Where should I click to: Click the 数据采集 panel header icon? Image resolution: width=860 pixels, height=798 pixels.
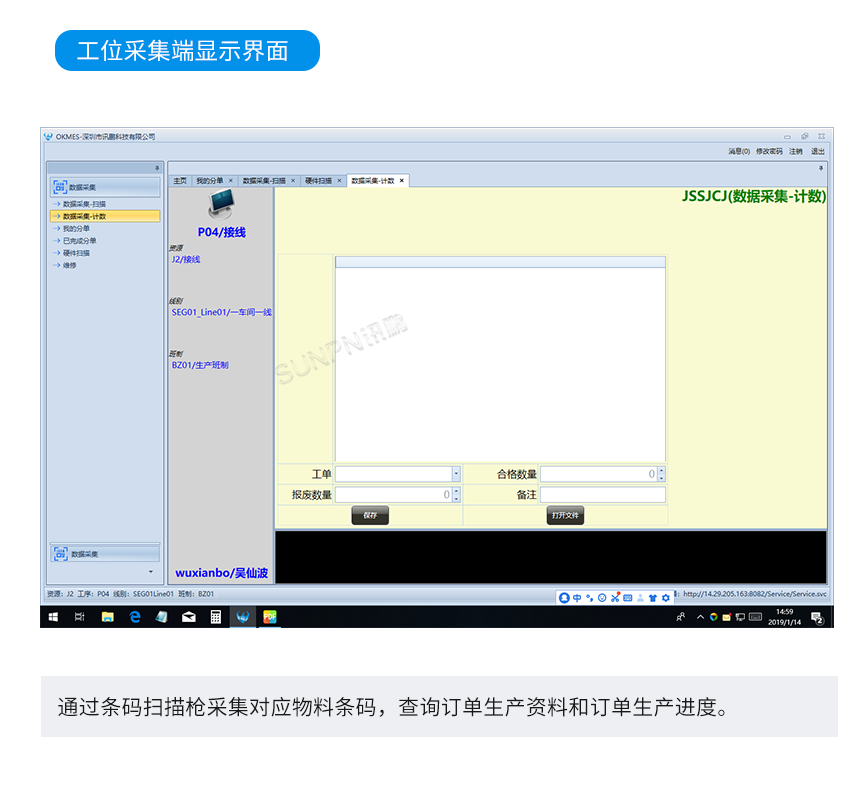tap(60, 186)
